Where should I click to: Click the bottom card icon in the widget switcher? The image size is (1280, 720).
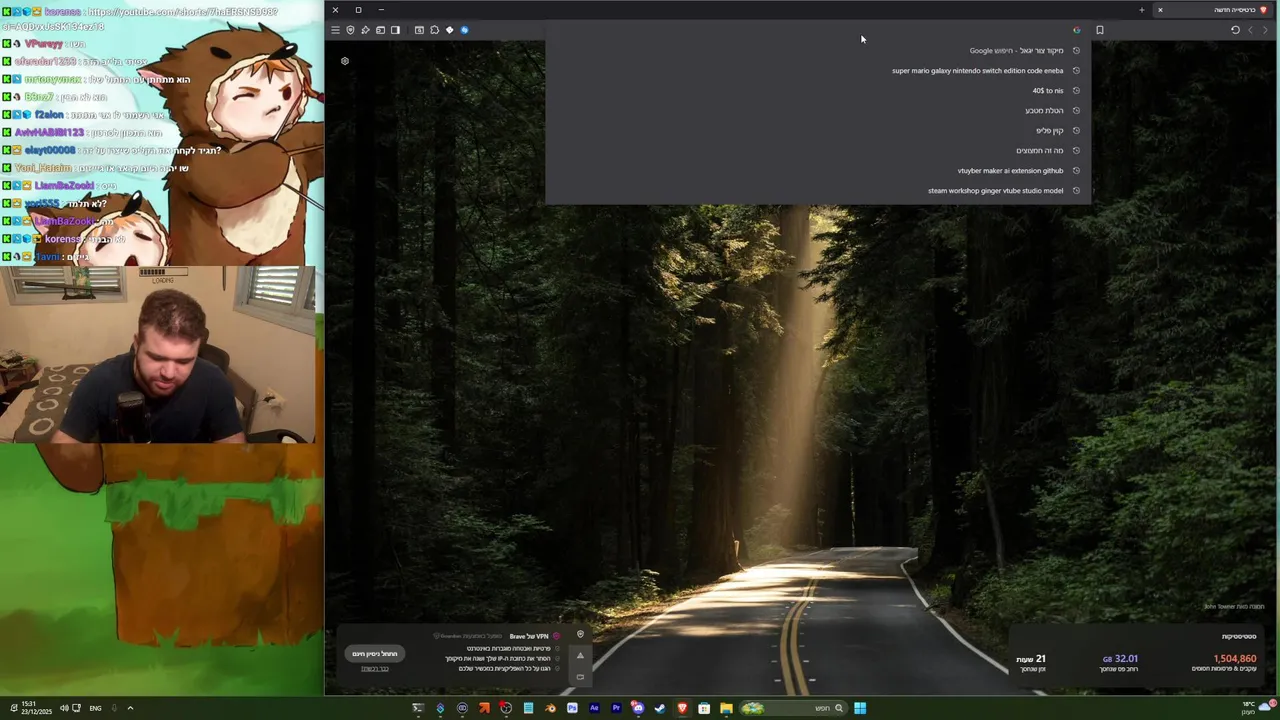pyautogui.click(x=580, y=677)
